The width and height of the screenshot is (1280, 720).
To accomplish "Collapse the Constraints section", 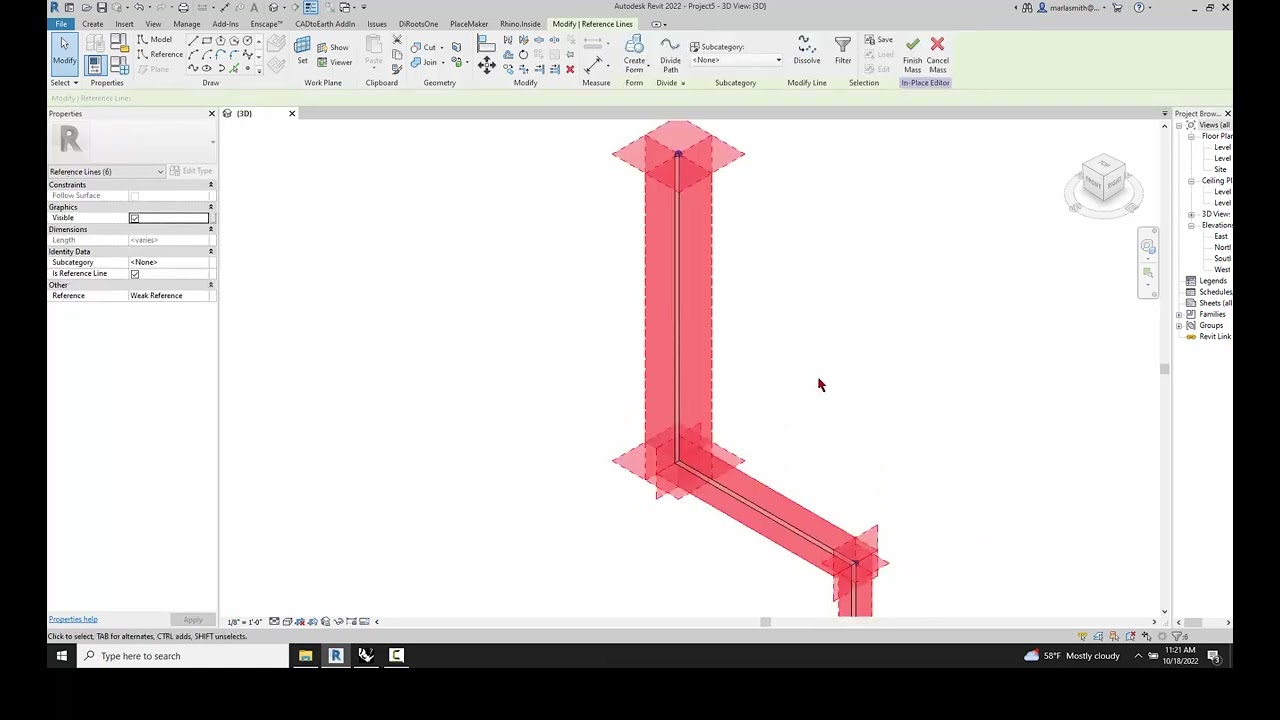I will click(210, 185).
